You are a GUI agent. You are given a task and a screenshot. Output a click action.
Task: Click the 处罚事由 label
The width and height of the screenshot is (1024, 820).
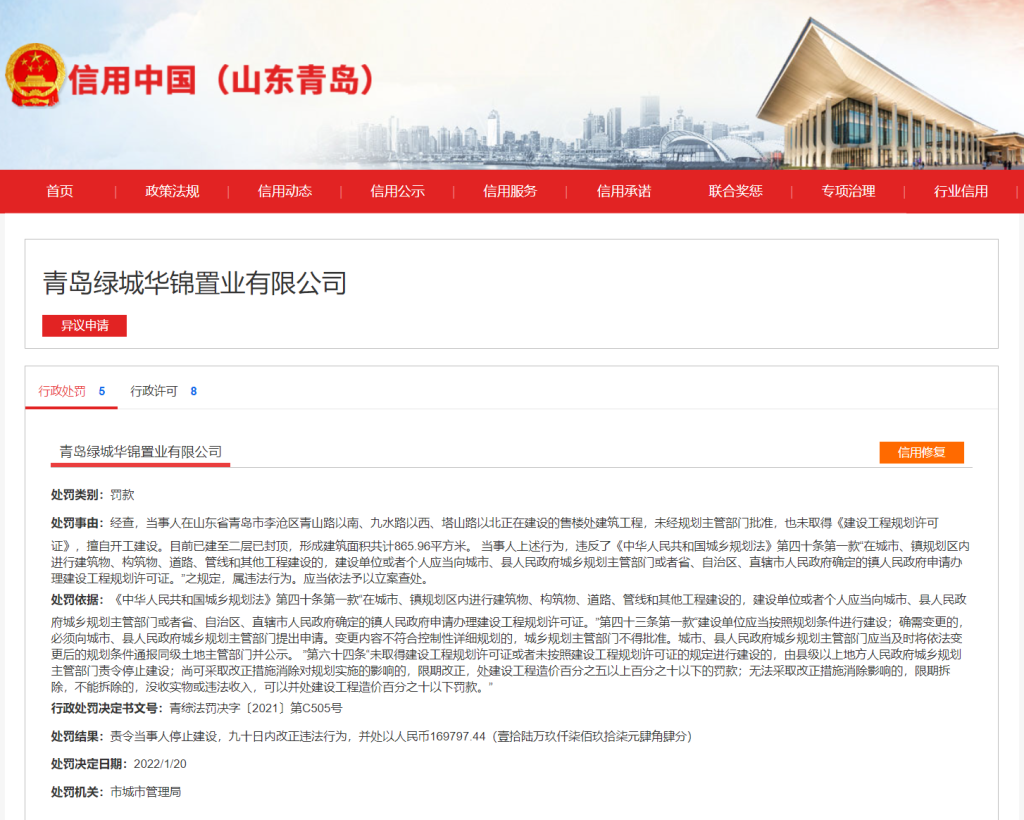point(77,523)
